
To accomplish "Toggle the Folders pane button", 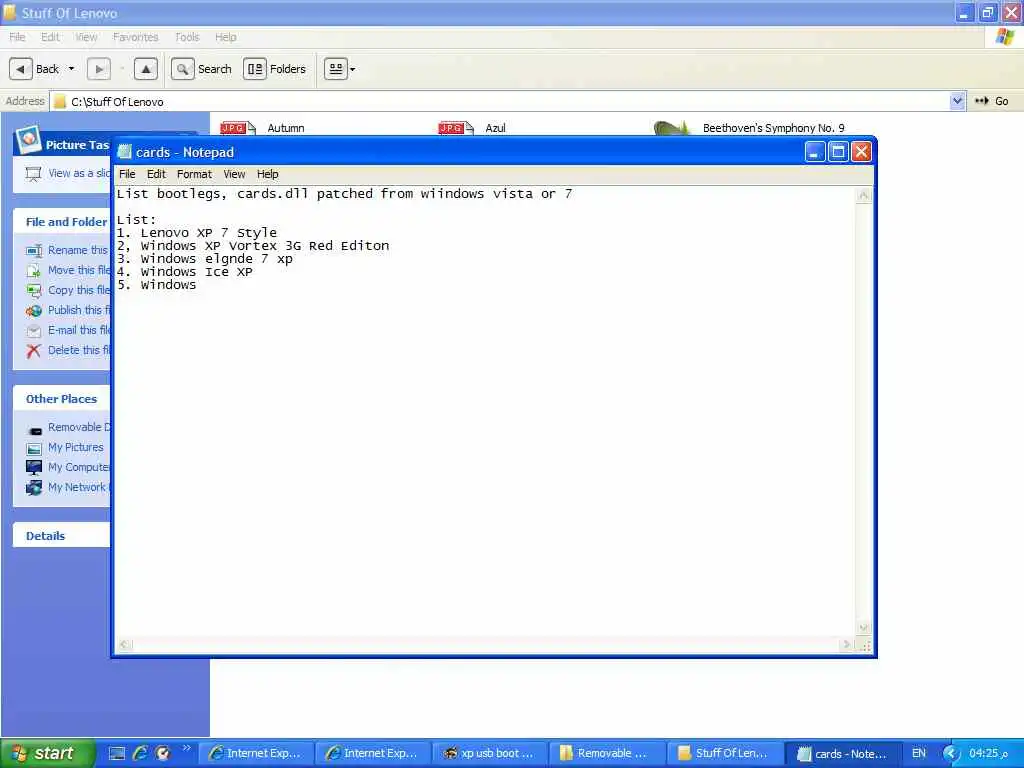I will click(x=275, y=69).
